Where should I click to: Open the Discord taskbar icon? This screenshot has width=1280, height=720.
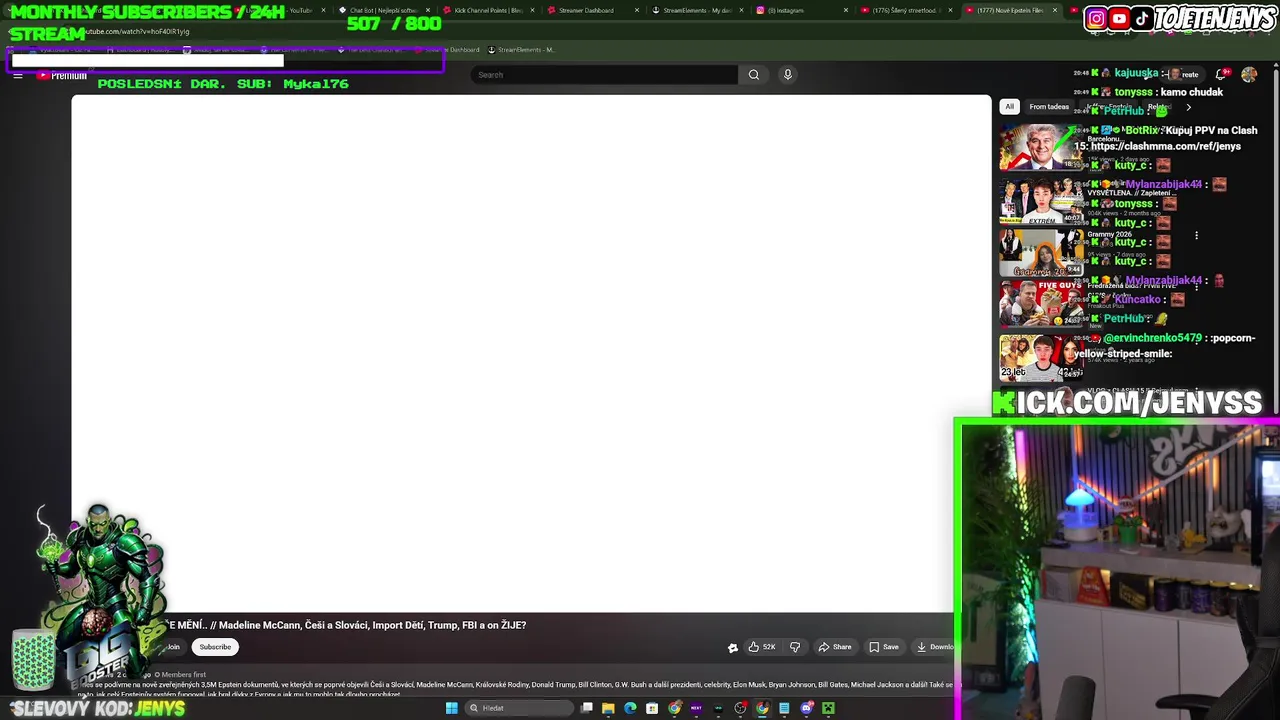point(806,708)
